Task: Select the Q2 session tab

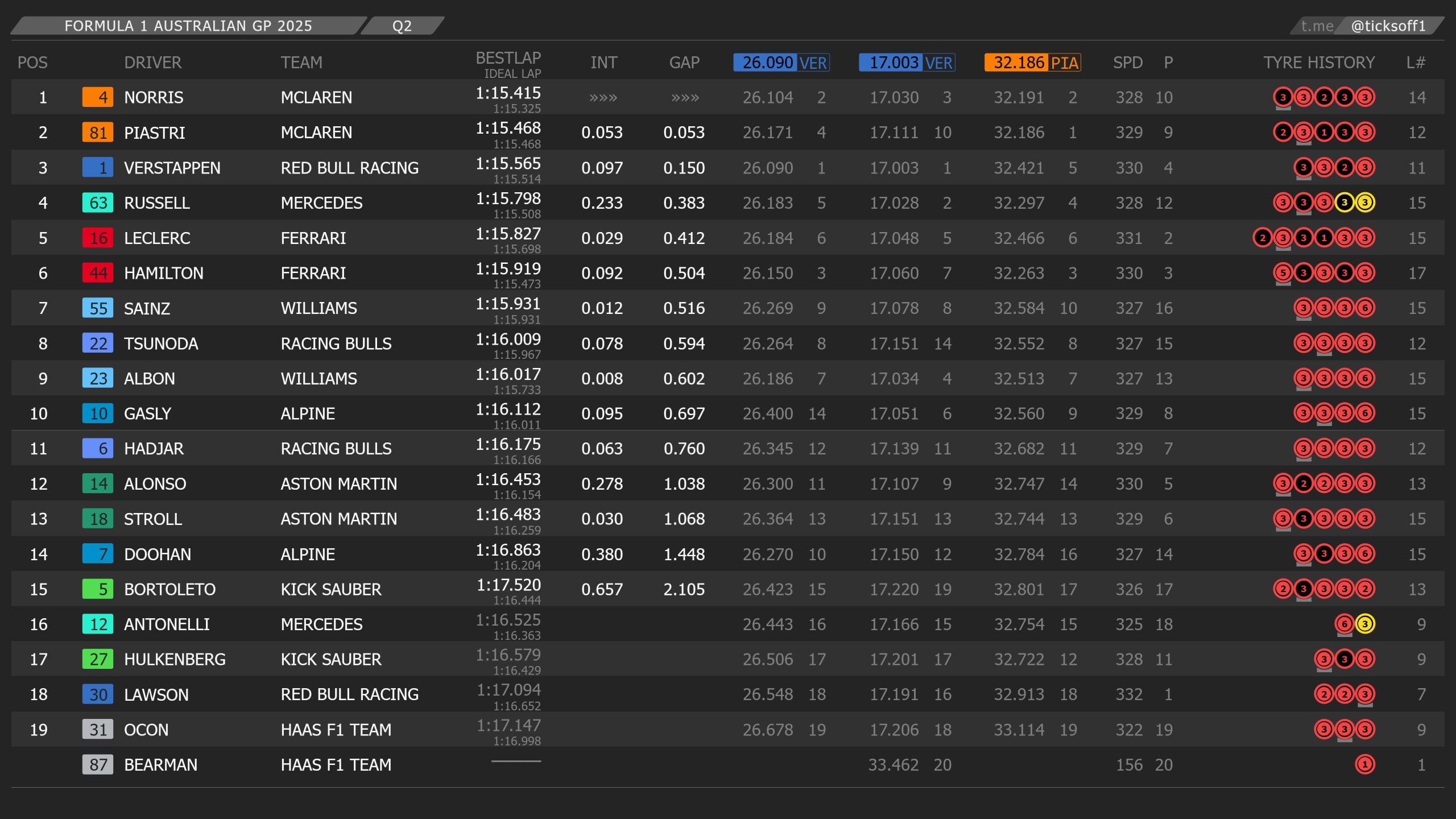Action: point(402,26)
